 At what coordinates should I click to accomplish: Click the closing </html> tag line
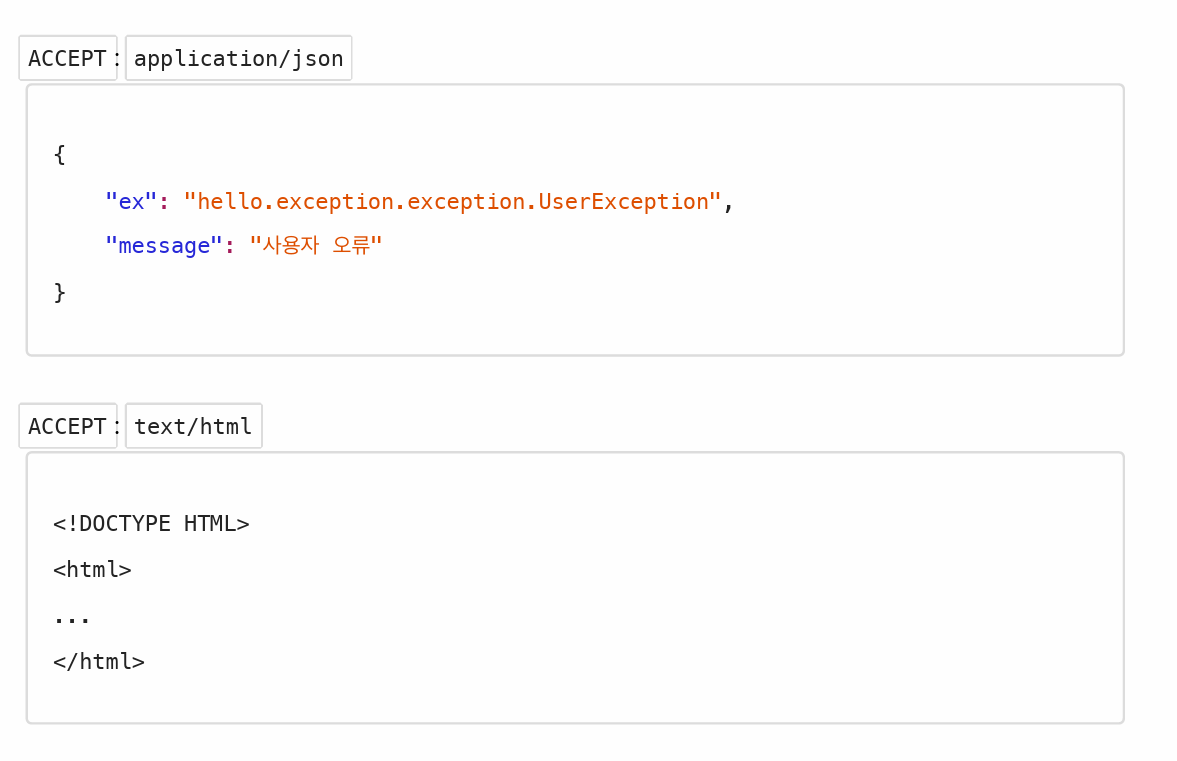pyautogui.click(x=99, y=661)
